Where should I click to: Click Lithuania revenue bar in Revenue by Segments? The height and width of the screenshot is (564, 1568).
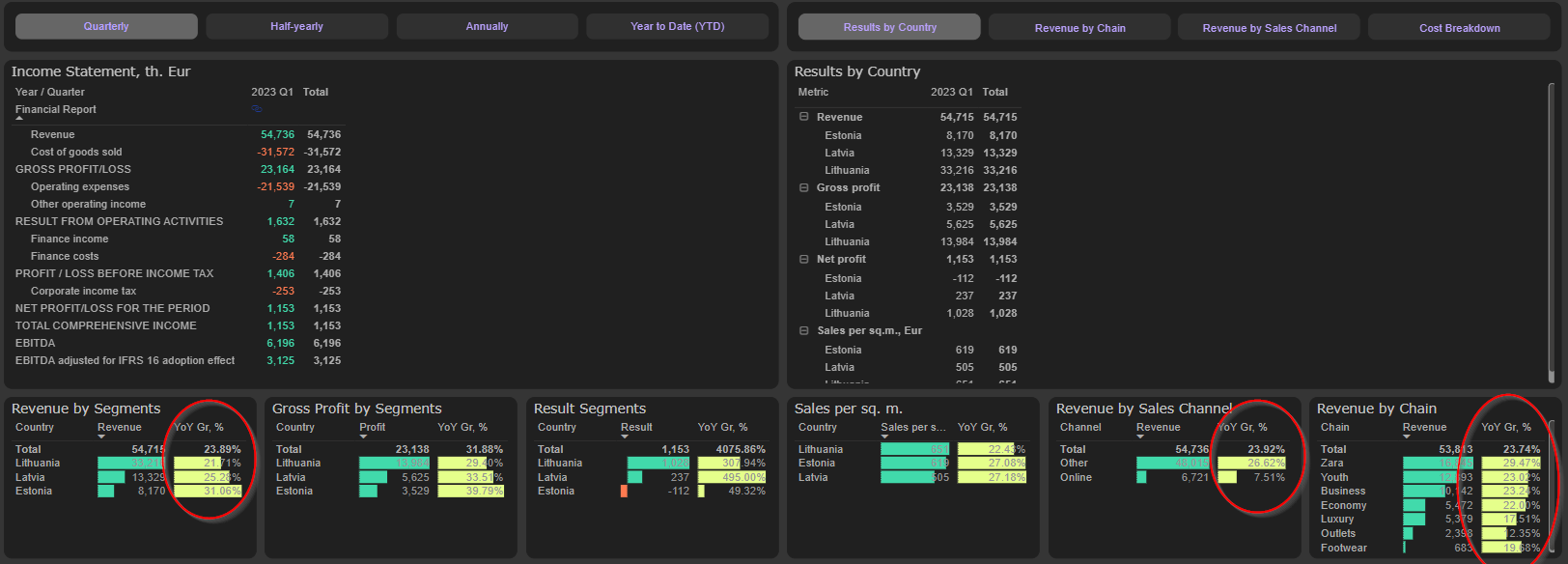pyautogui.click(x=131, y=464)
